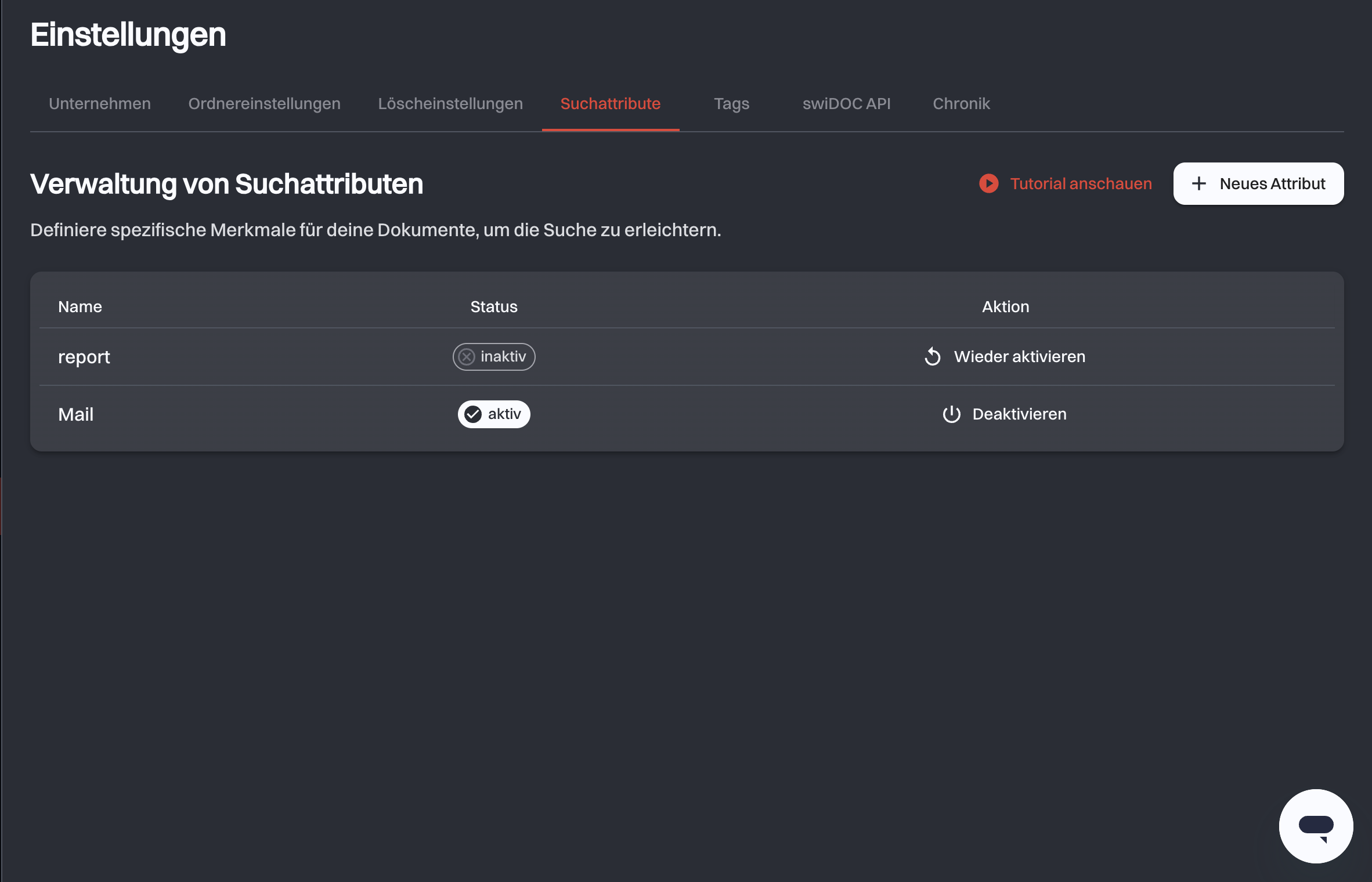Click the Name column header
This screenshot has width=1372, height=882.
pyautogui.click(x=80, y=306)
